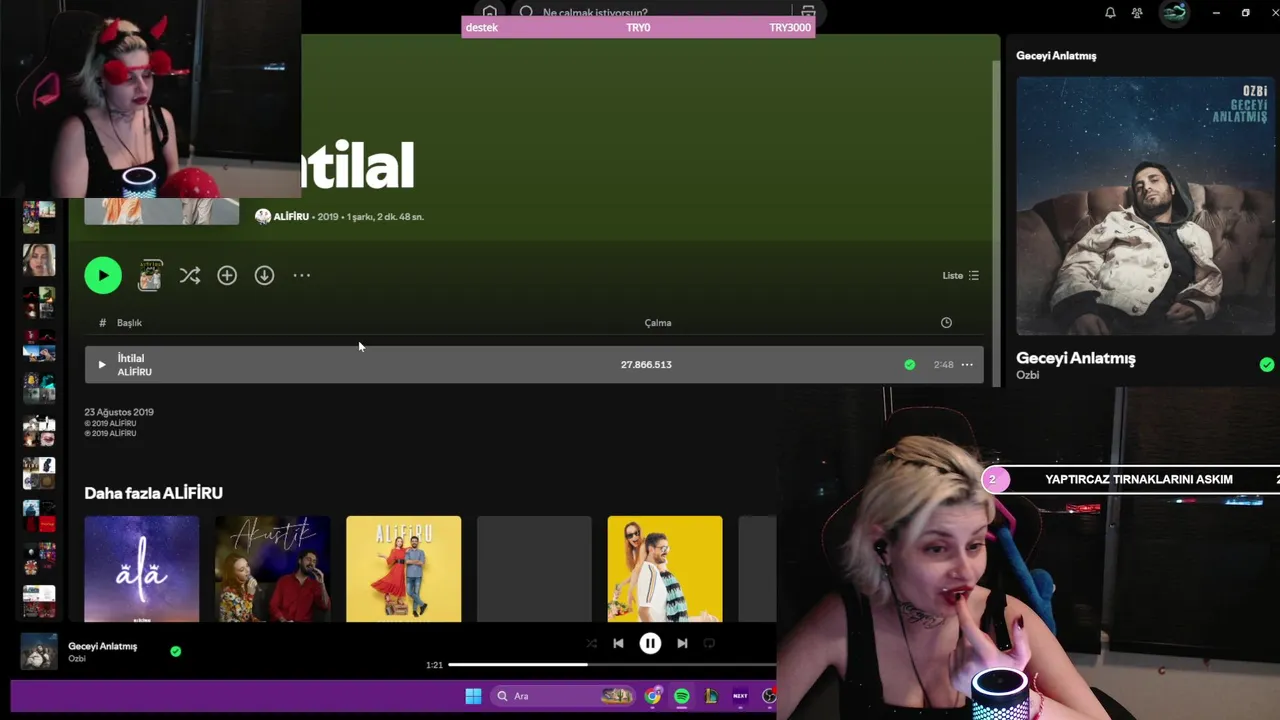
Task: Open Friend Activity people icon
Action: 1137,13
